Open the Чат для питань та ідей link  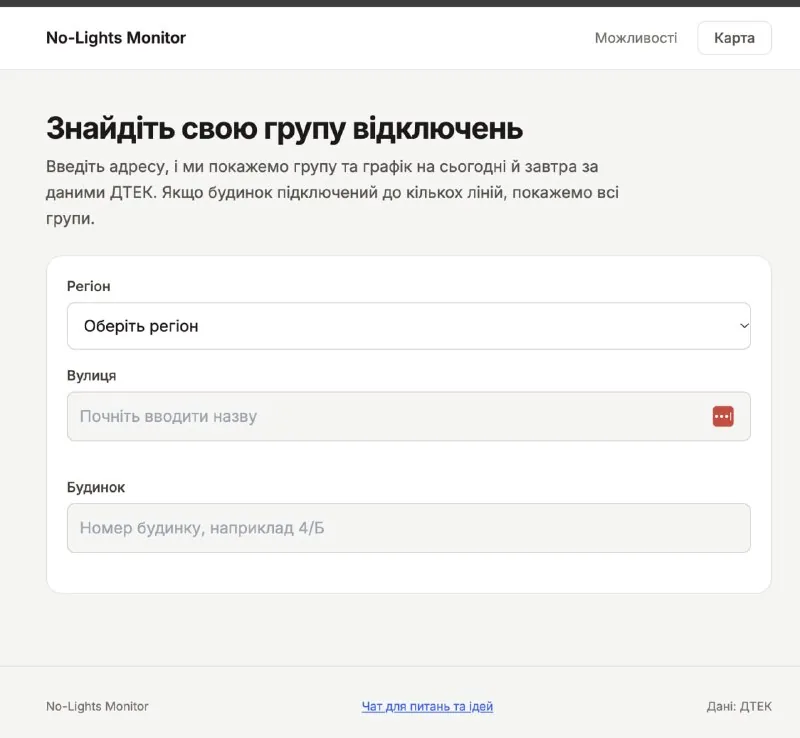(x=428, y=706)
